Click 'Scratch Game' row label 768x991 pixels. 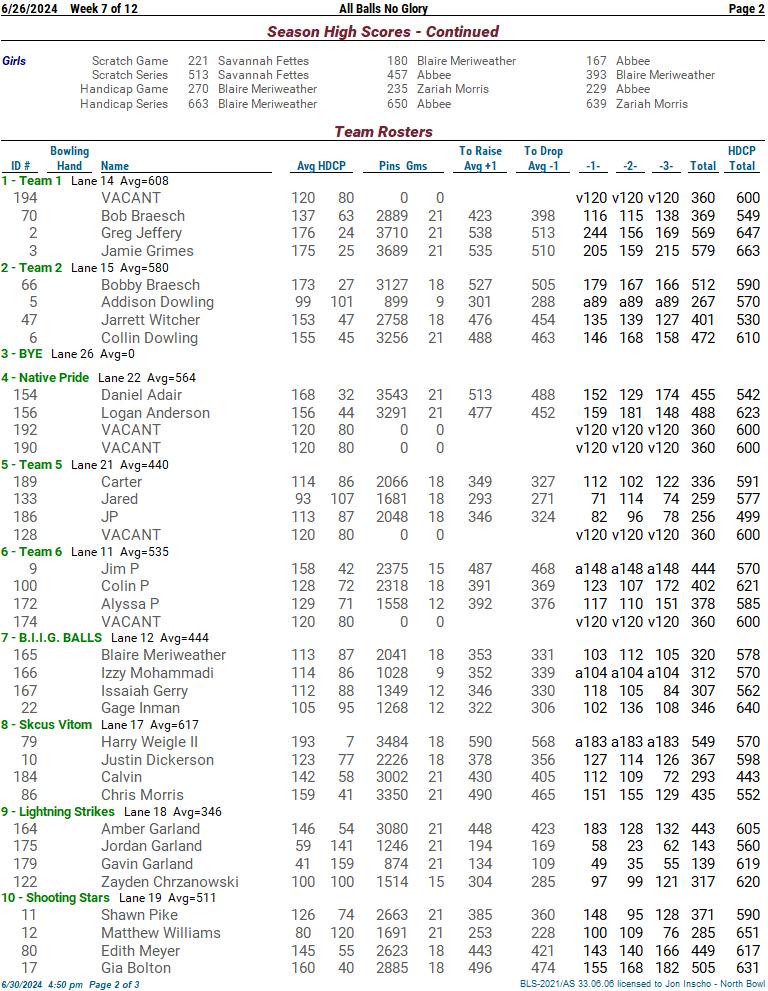pos(130,61)
